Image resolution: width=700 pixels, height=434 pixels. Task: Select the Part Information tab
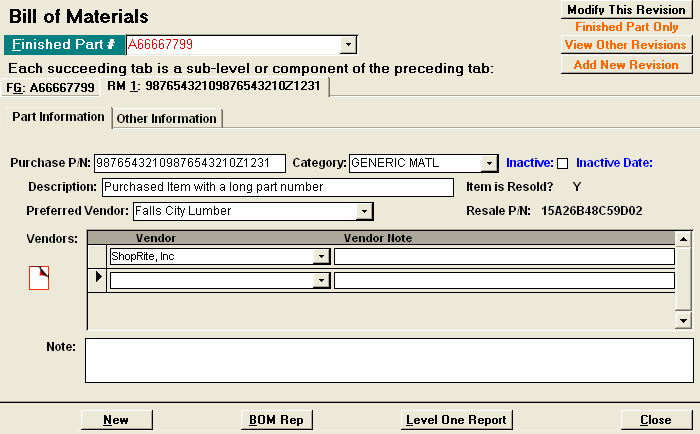click(58, 117)
